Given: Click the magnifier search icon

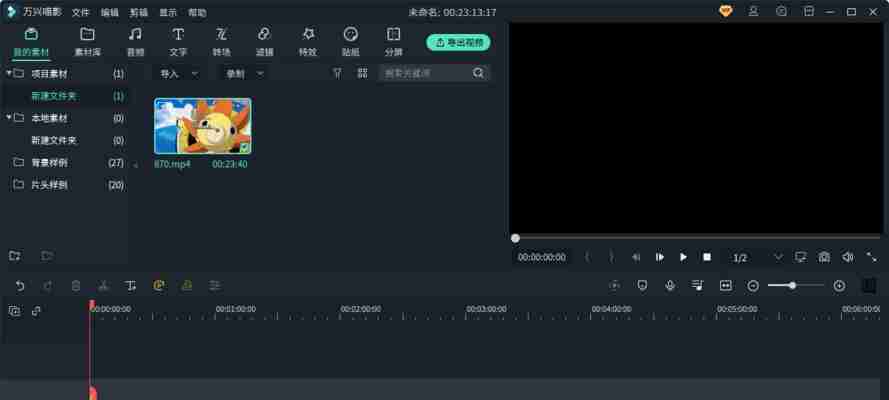Looking at the screenshot, I should click(479, 73).
